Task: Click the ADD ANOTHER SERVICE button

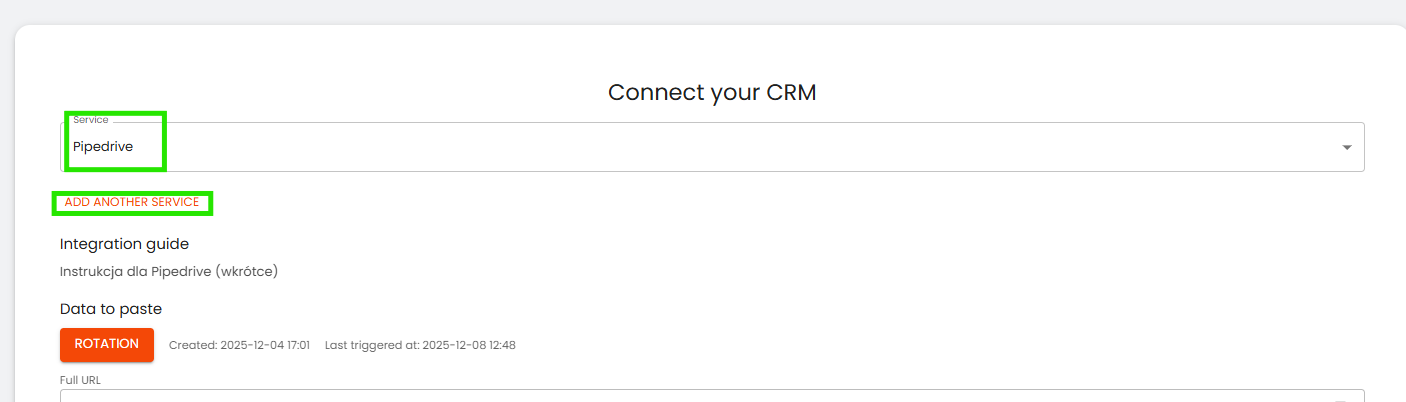Action: [x=132, y=203]
